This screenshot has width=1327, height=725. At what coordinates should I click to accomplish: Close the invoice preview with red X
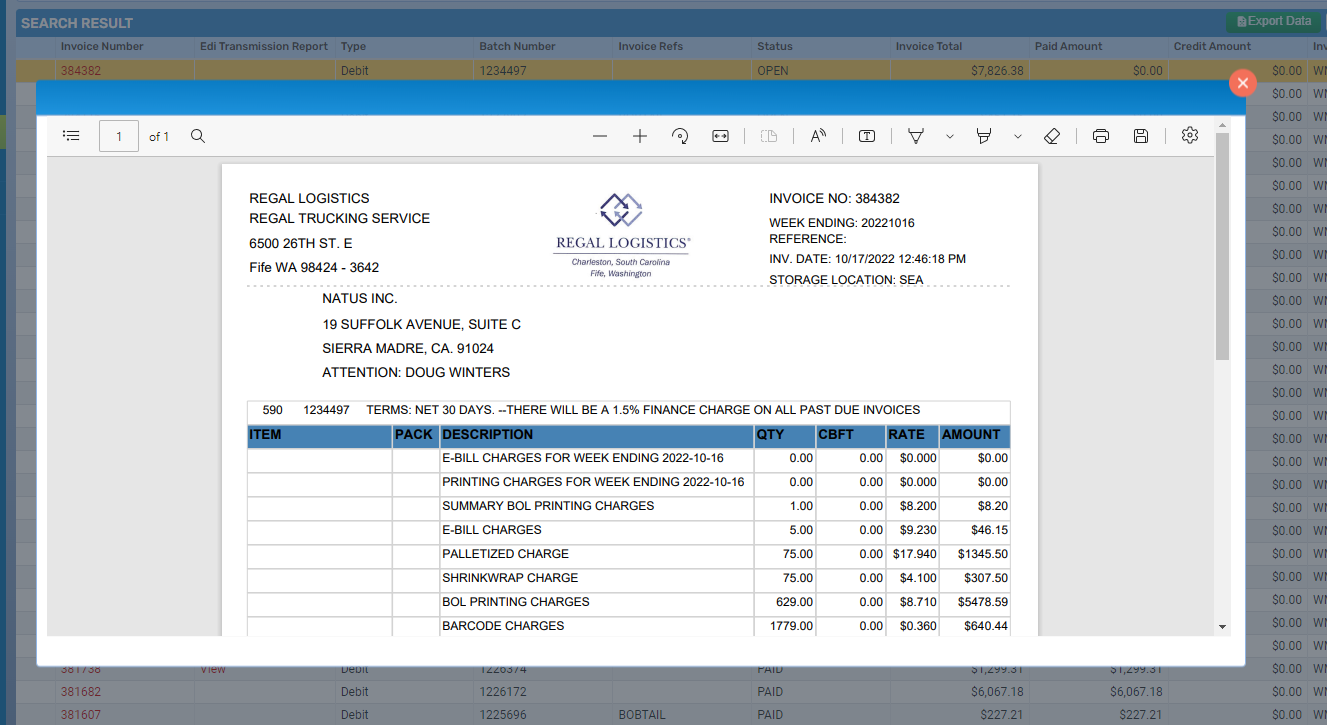[1242, 83]
